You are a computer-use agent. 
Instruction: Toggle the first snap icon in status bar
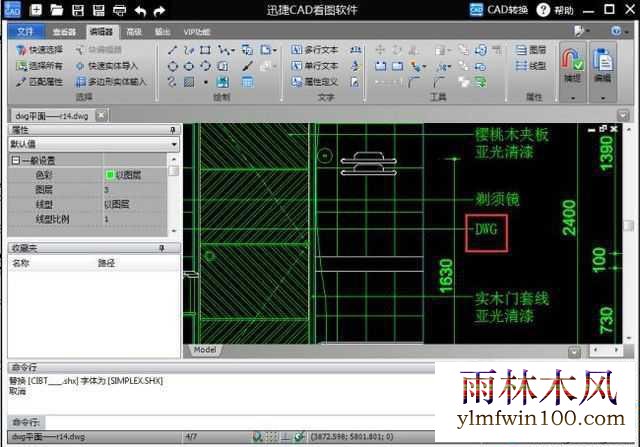tap(257, 437)
